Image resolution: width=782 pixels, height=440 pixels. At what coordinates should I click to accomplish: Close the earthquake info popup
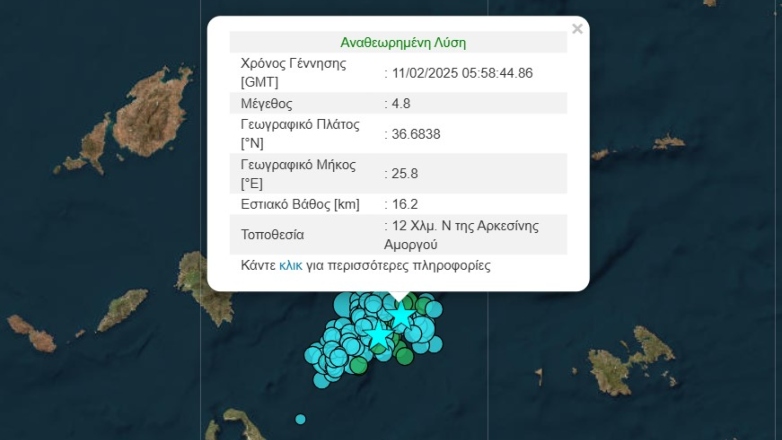pyautogui.click(x=577, y=29)
